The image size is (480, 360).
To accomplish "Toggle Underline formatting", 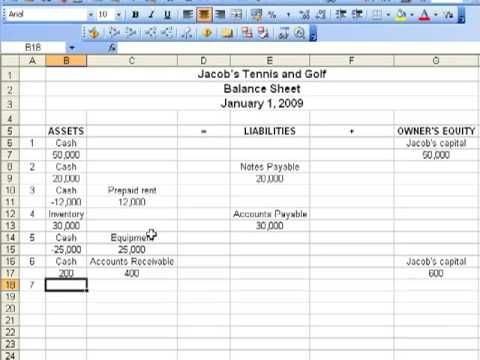I will [x=167, y=14].
